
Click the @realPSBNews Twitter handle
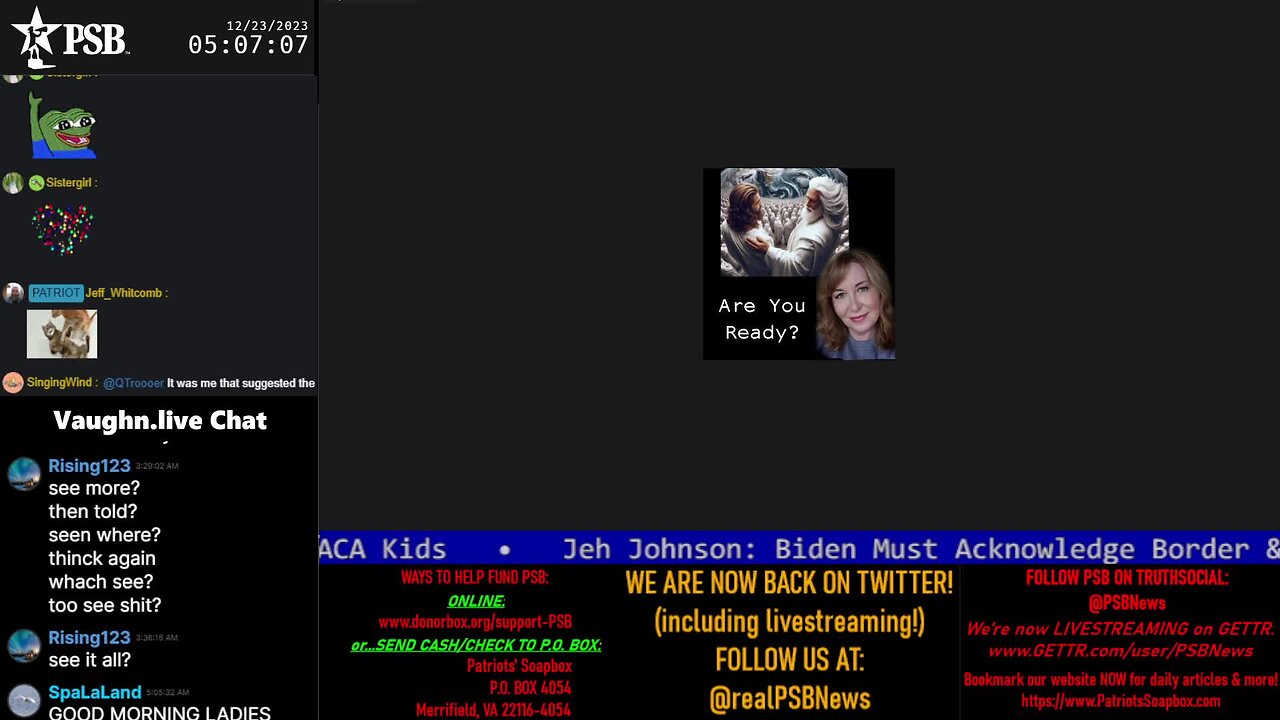[x=790, y=699]
